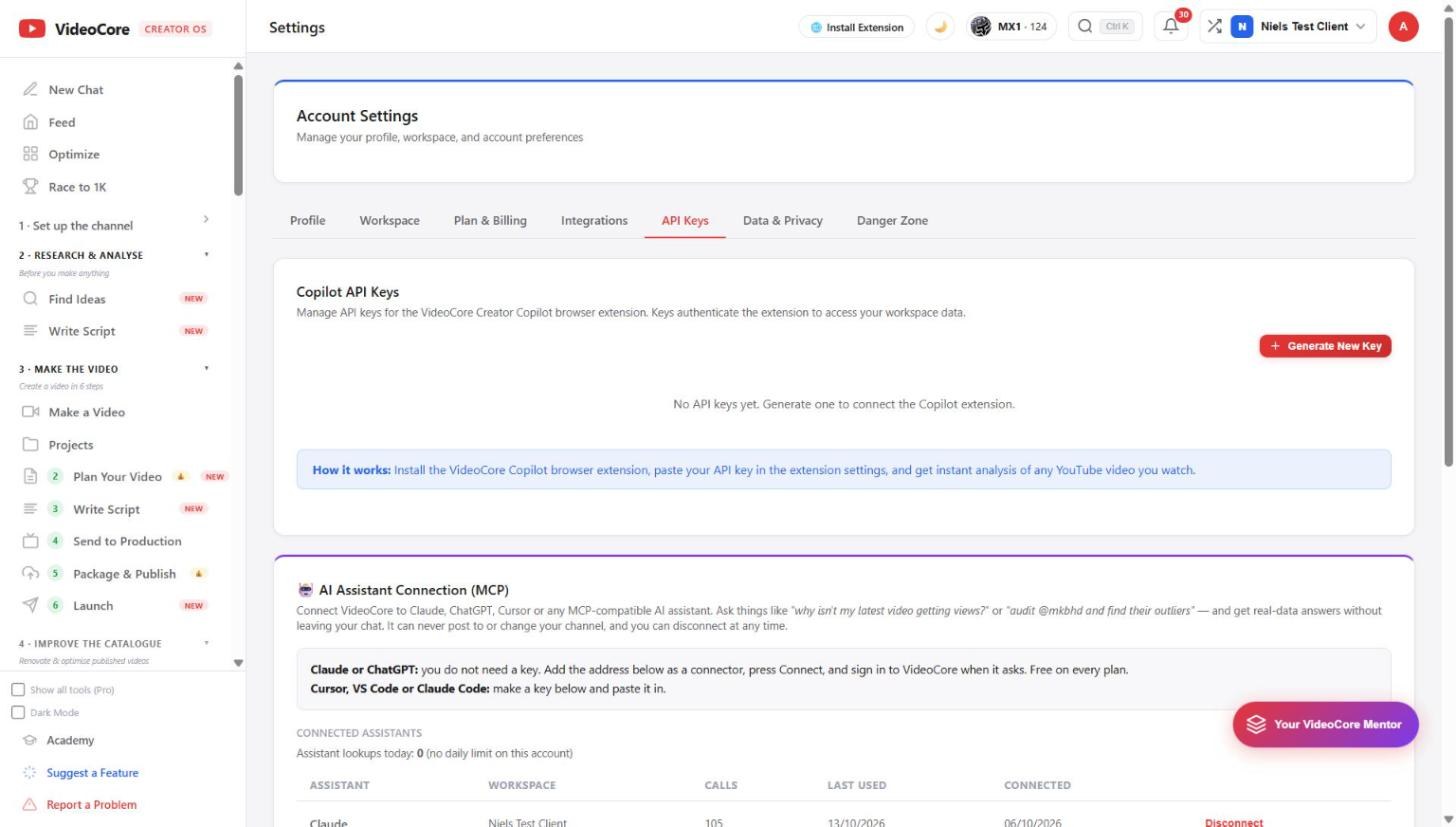1456x827 pixels.
Task: Open Your VideoCore Mentor
Action: click(1325, 725)
